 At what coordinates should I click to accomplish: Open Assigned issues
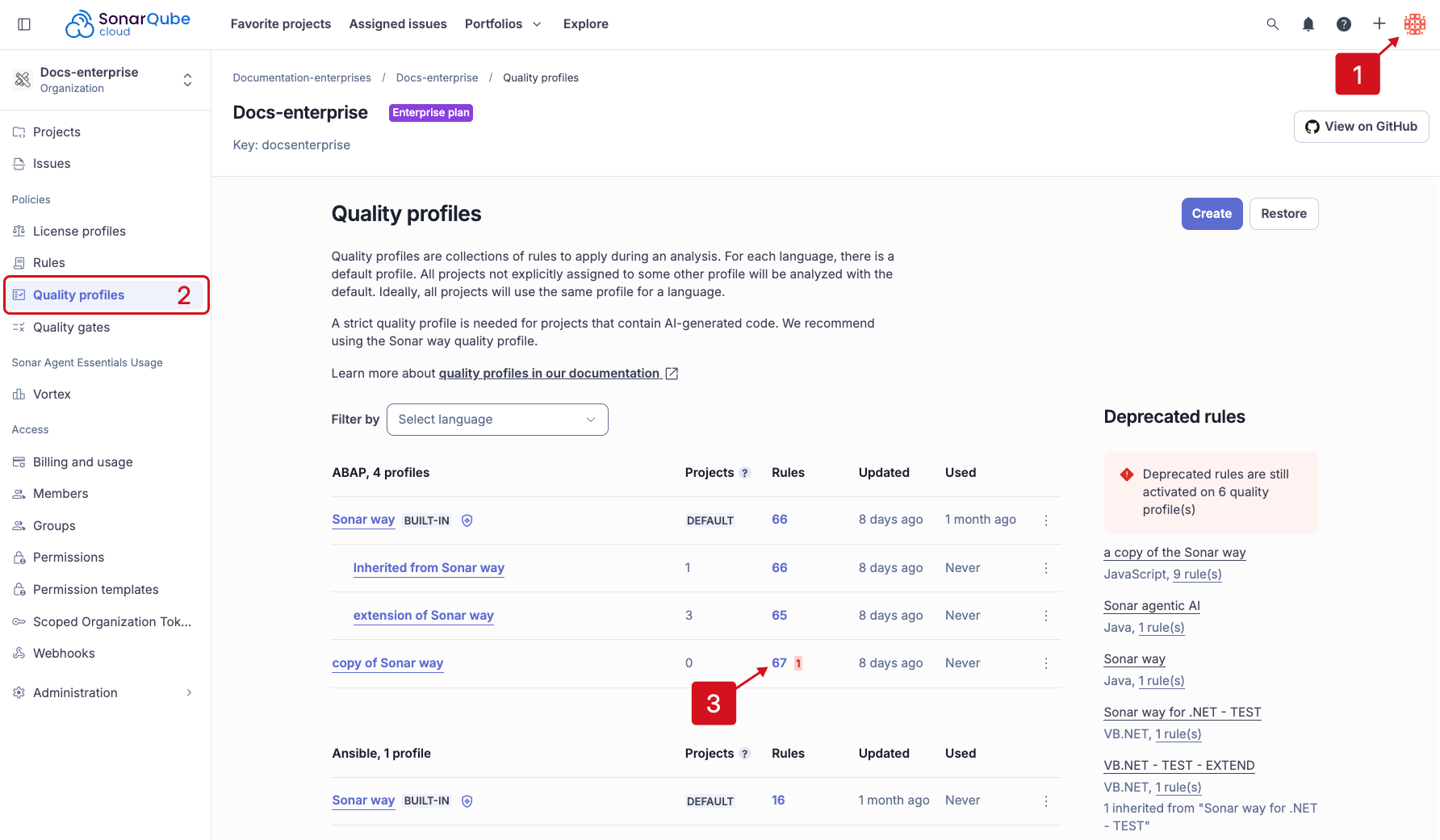click(398, 24)
